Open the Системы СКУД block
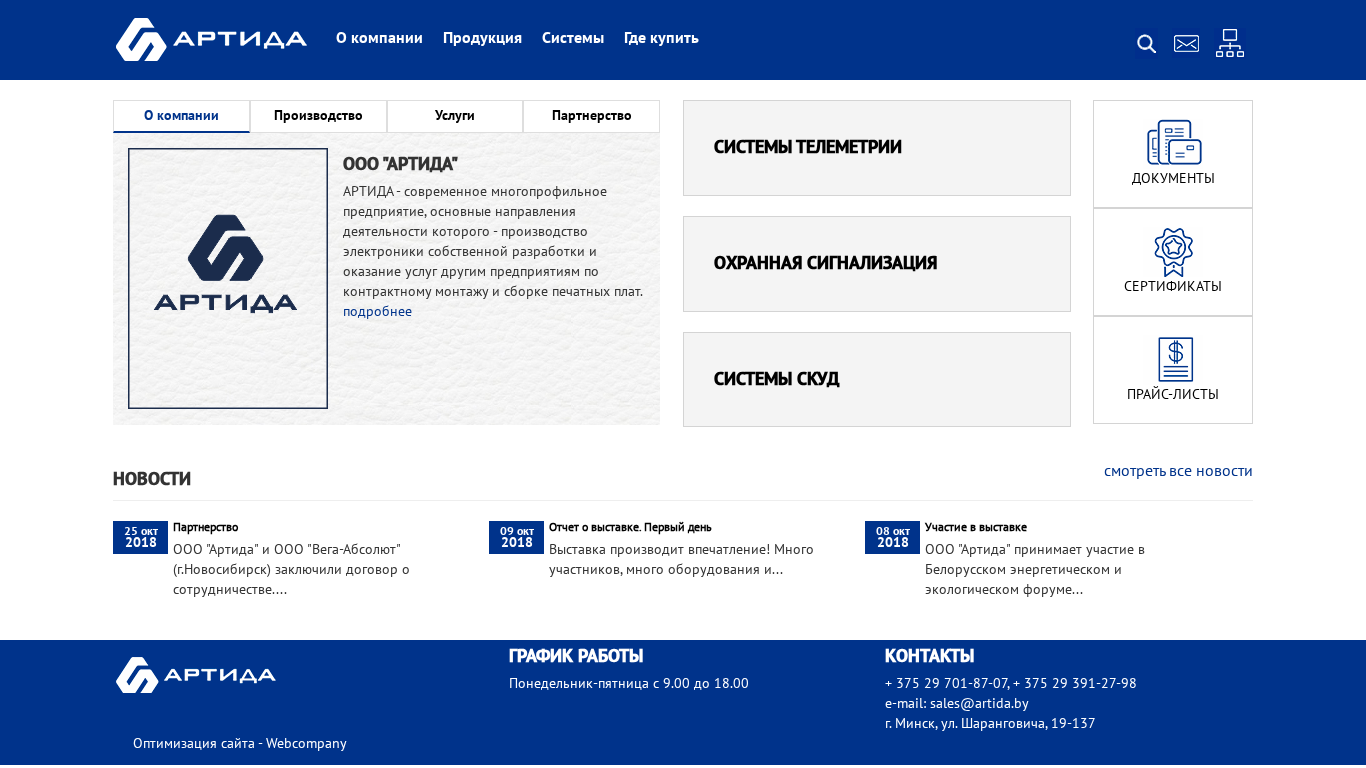 tap(877, 380)
